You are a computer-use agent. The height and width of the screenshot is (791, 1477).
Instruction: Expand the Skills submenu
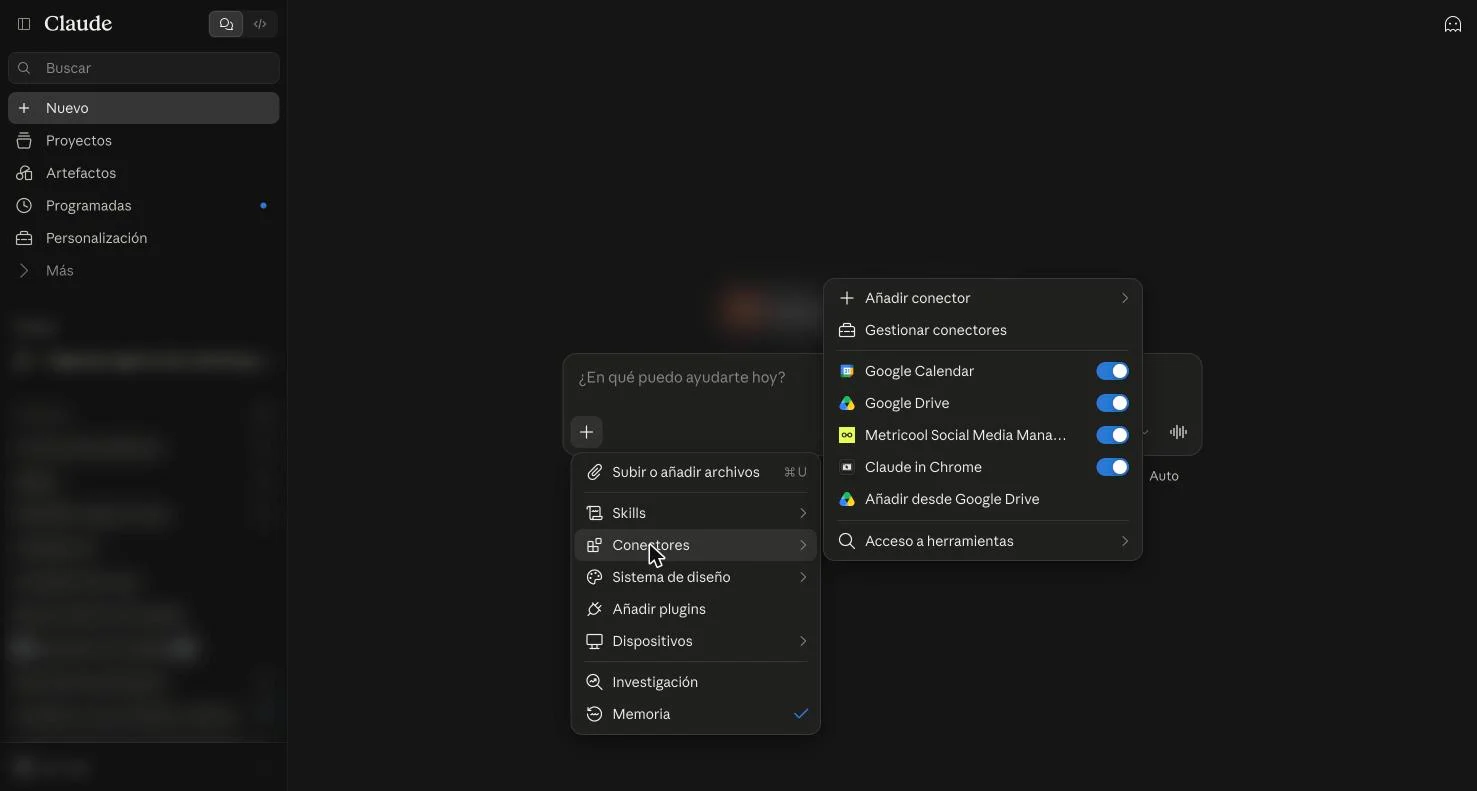tap(695, 513)
